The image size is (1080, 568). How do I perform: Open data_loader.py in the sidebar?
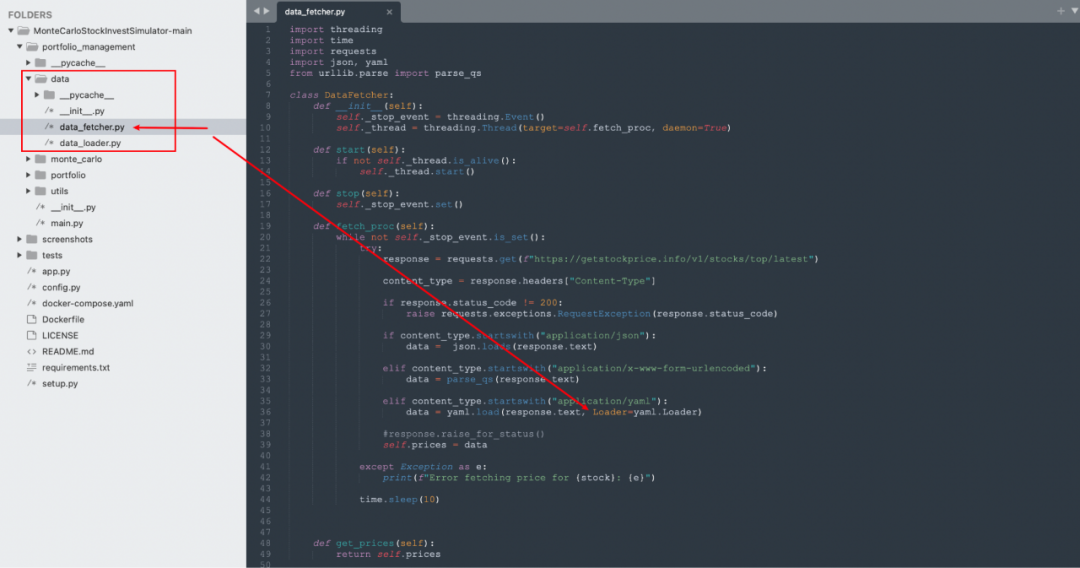pyautogui.click(x=89, y=143)
